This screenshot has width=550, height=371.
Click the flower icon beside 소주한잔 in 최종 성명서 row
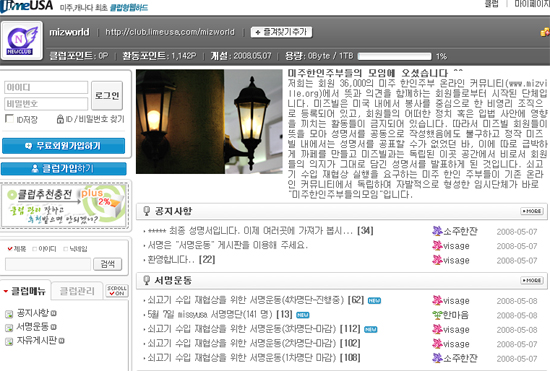(437, 231)
